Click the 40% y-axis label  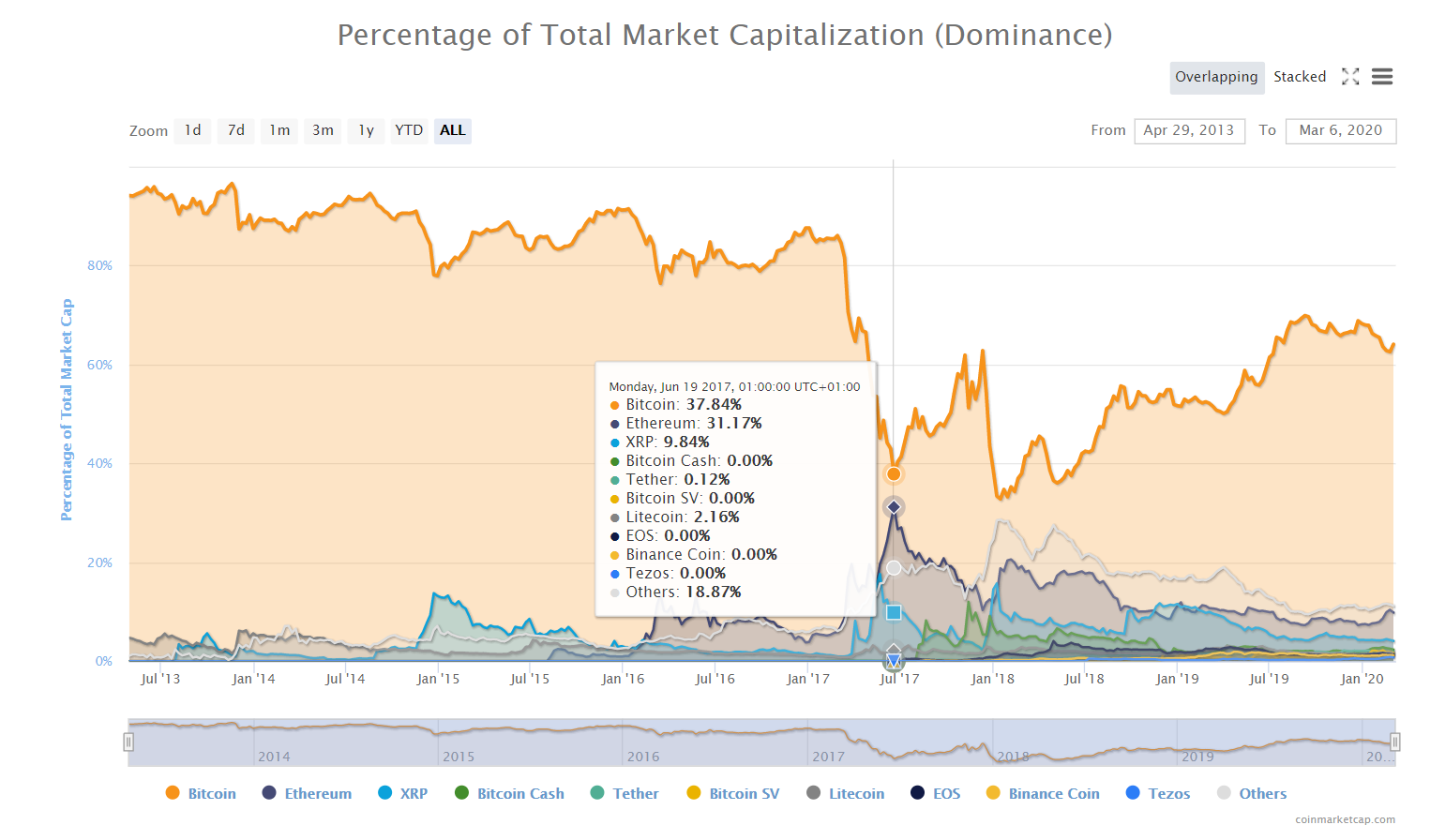99,463
